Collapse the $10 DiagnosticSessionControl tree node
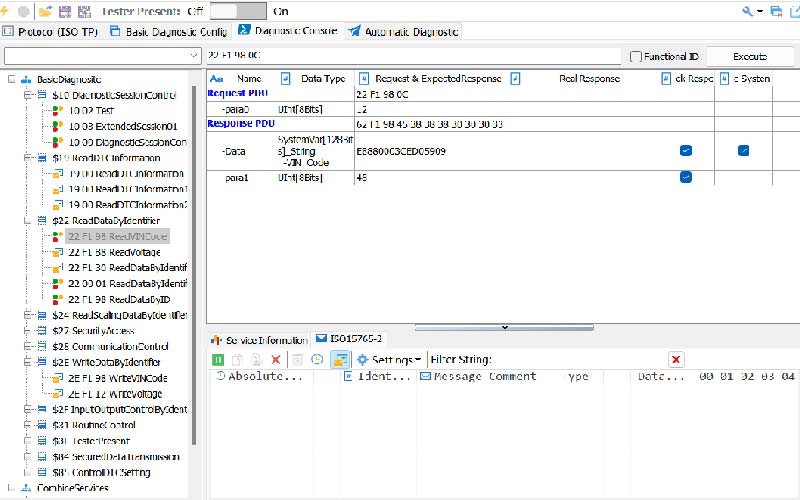The height and width of the screenshot is (500, 800). [x=26, y=95]
